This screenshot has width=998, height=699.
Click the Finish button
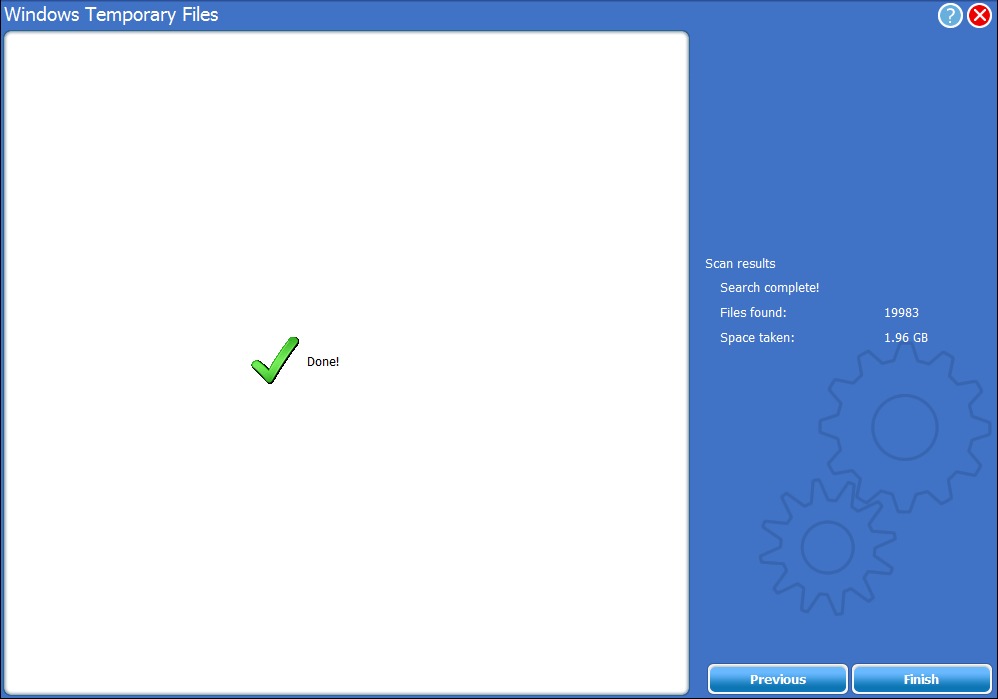click(x=922, y=679)
